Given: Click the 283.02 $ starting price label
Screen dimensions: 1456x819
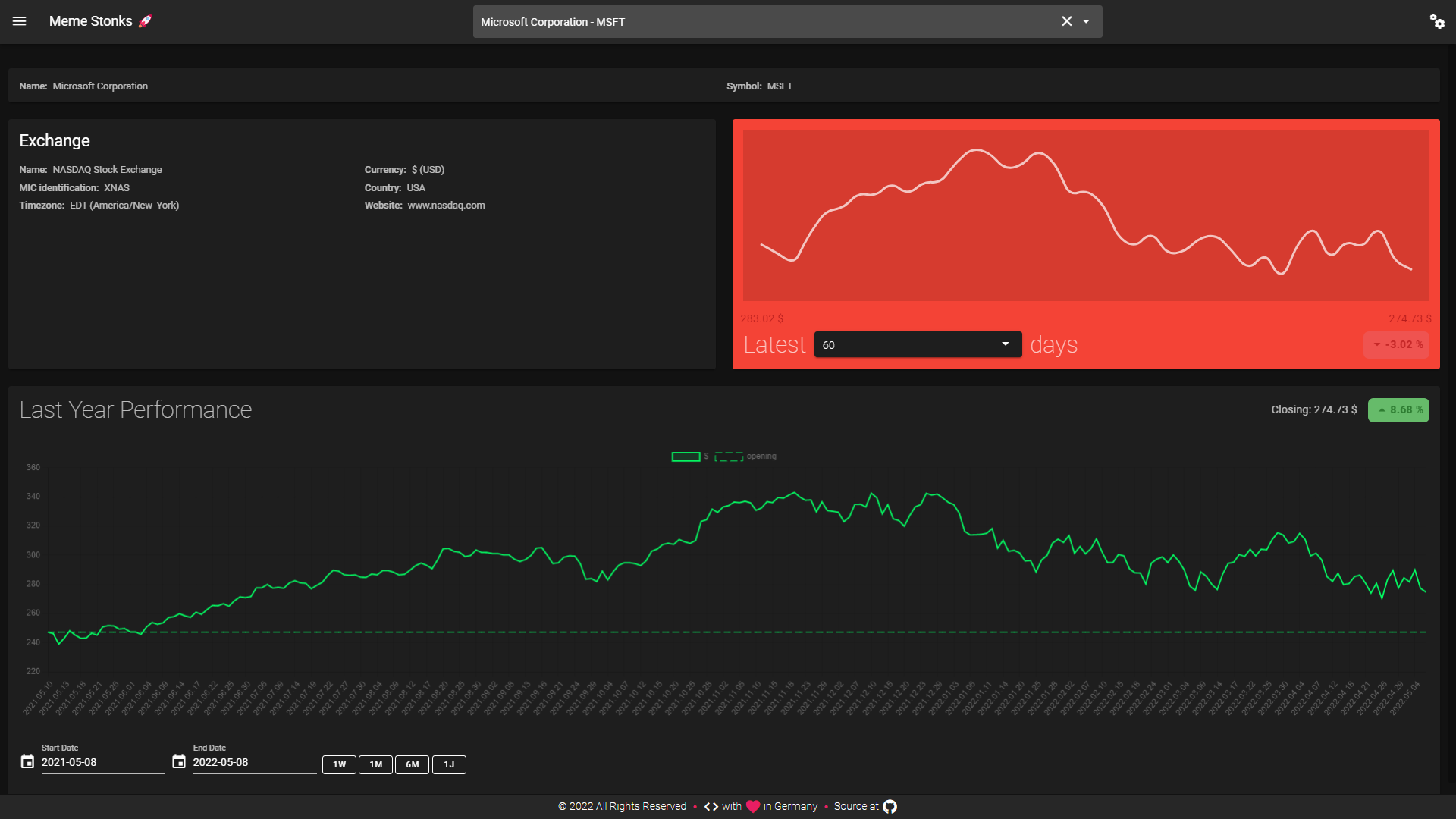Looking at the screenshot, I should pos(762,318).
